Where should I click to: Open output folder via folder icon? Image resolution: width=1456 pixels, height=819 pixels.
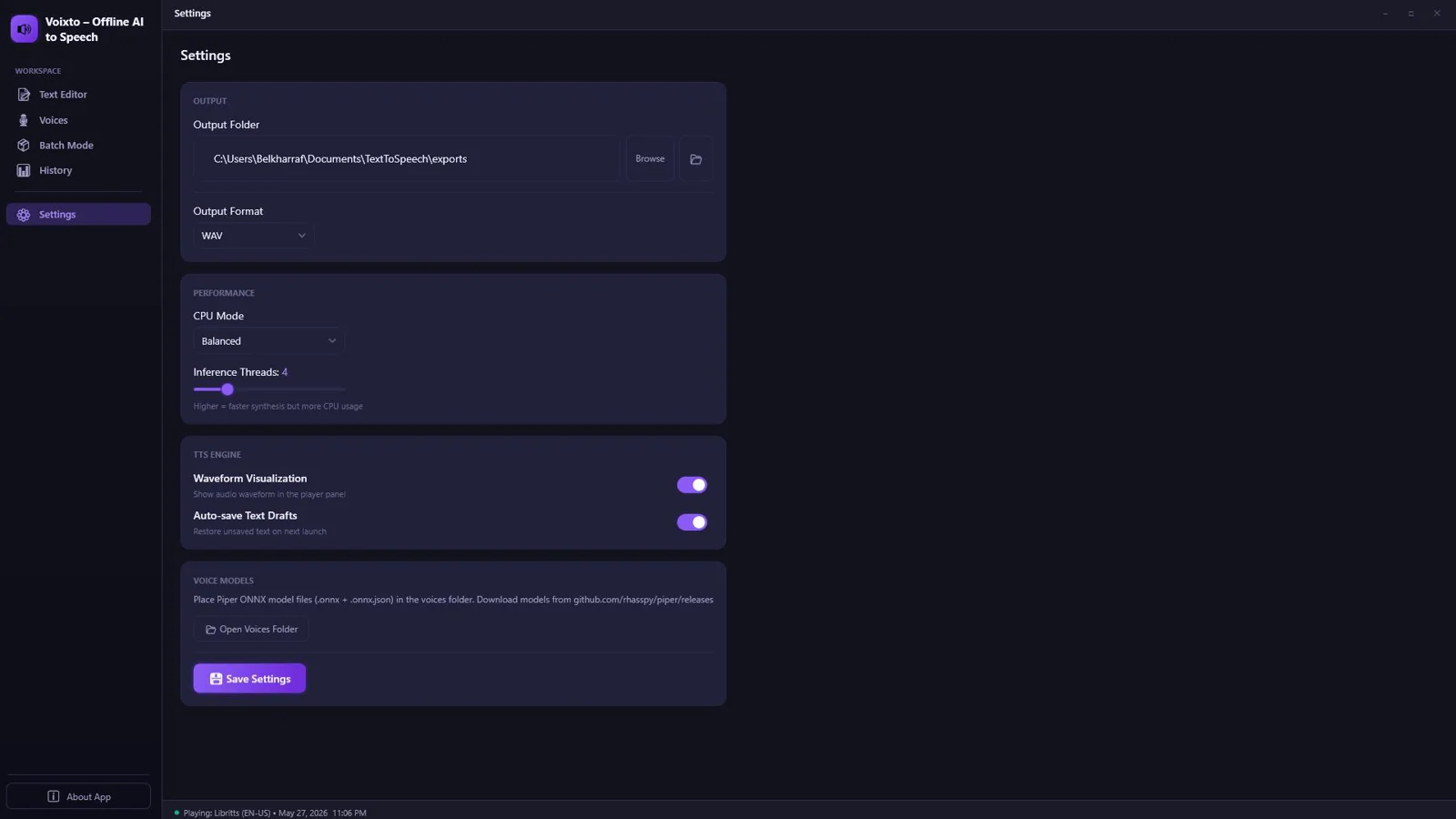pyautogui.click(x=696, y=159)
